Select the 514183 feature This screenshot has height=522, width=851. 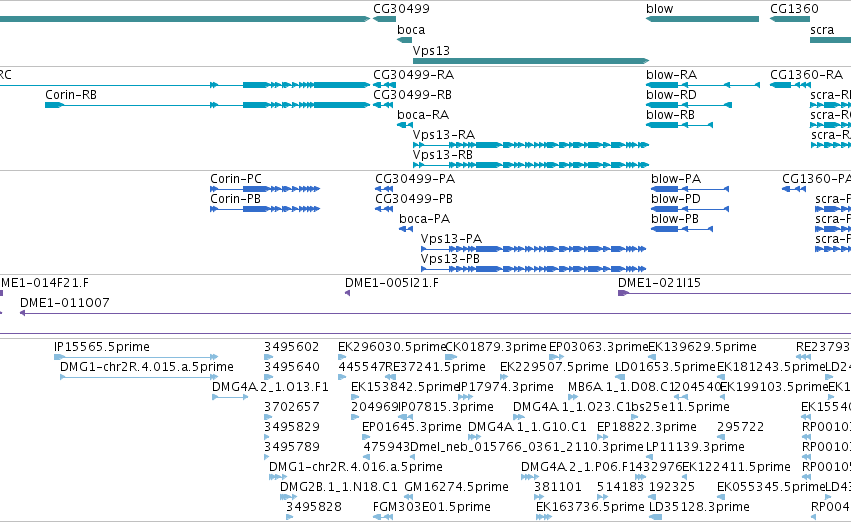[604, 497]
